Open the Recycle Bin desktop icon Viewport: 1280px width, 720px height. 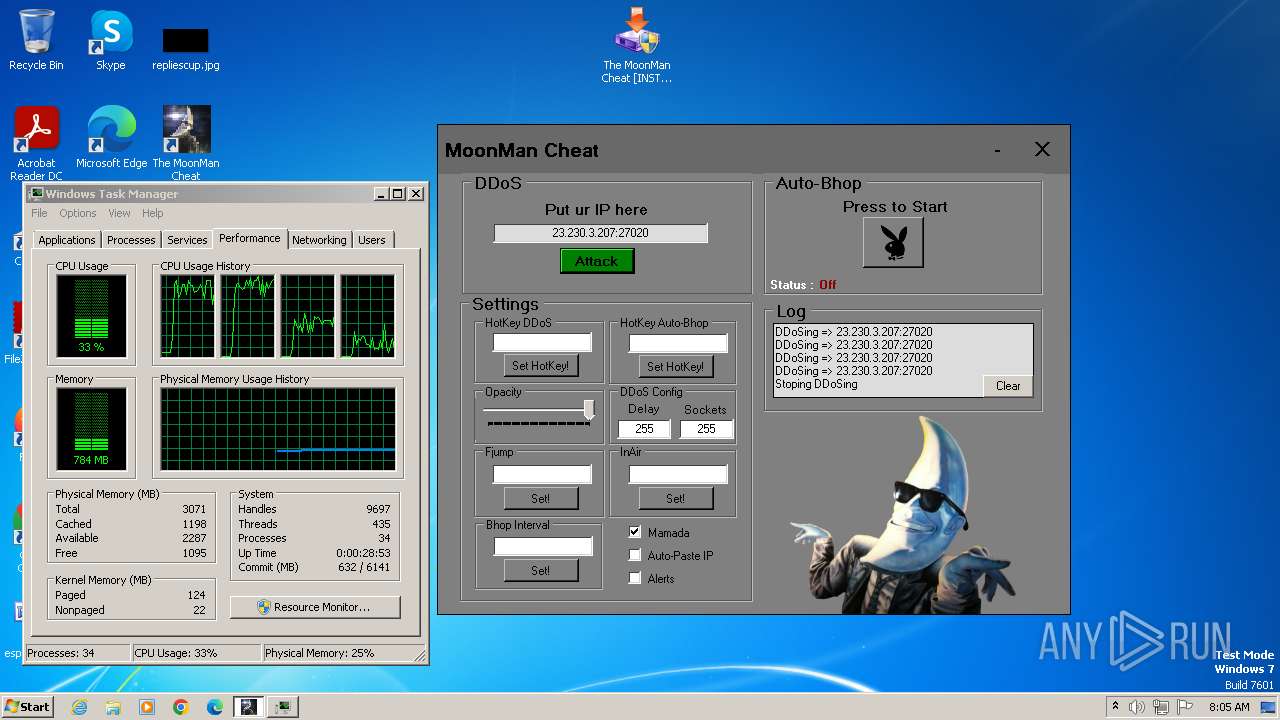click(x=36, y=40)
